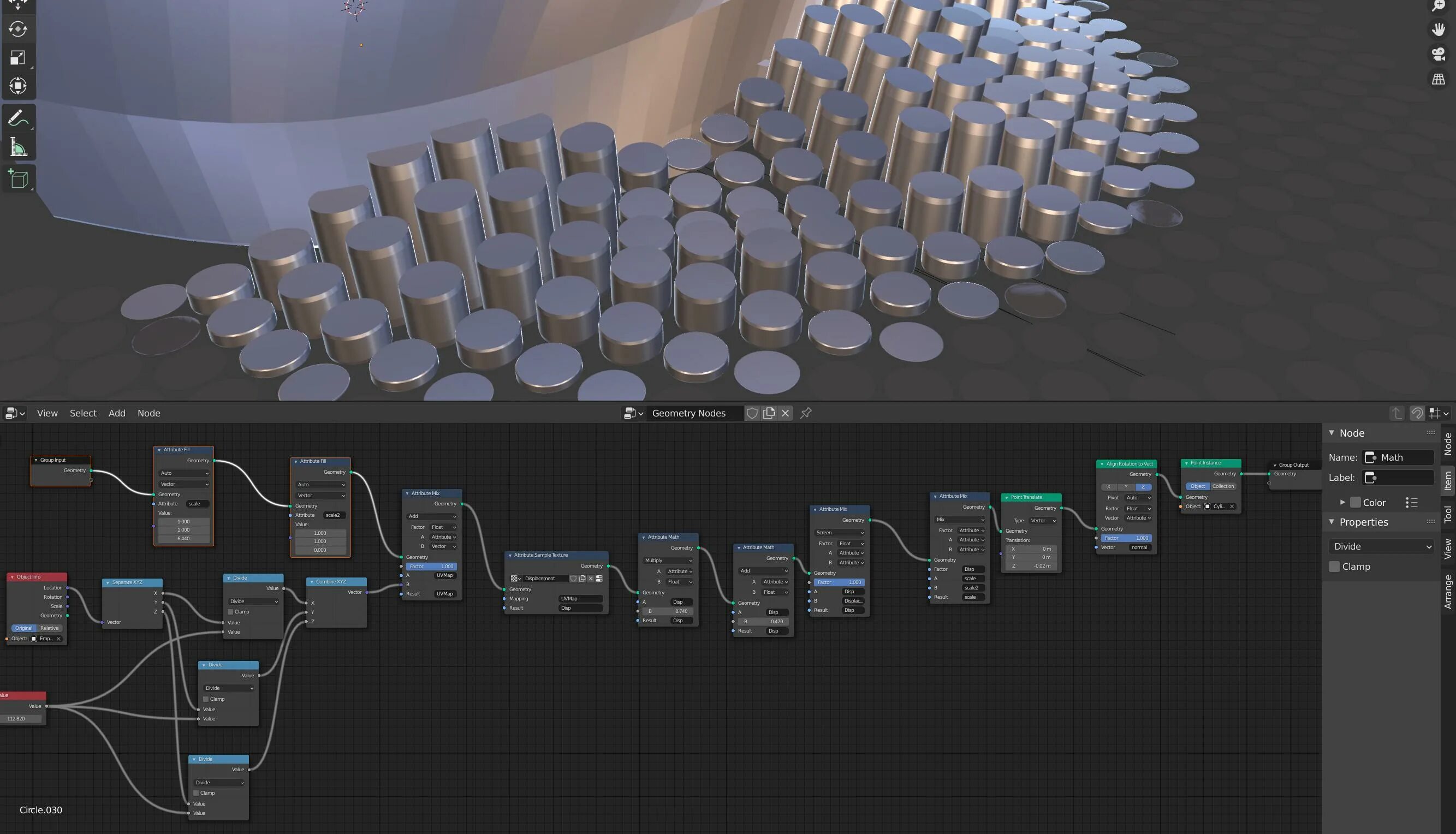Click the pin node tree icon
The width and height of the screenshot is (1456, 834).
pos(806,413)
